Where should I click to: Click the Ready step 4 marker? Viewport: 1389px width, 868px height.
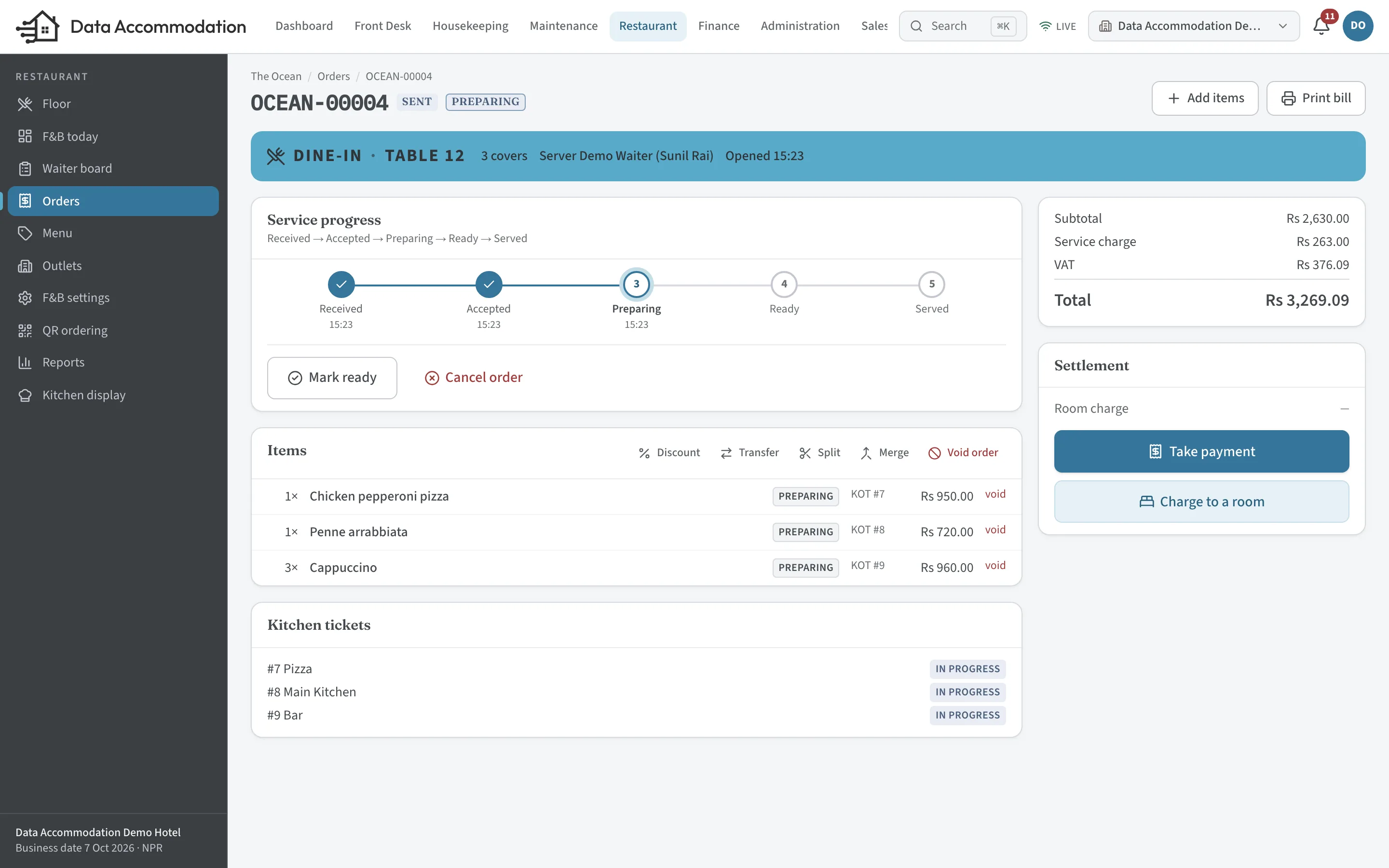click(x=784, y=284)
